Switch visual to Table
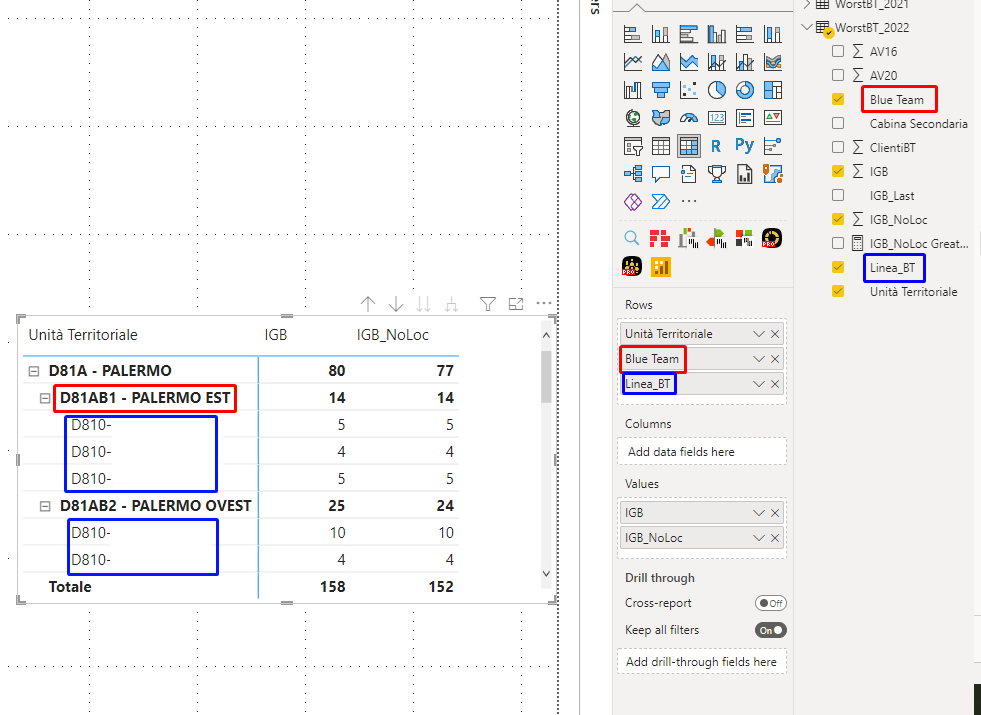The height and width of the screenshot is (715, 981). point(661,146)
